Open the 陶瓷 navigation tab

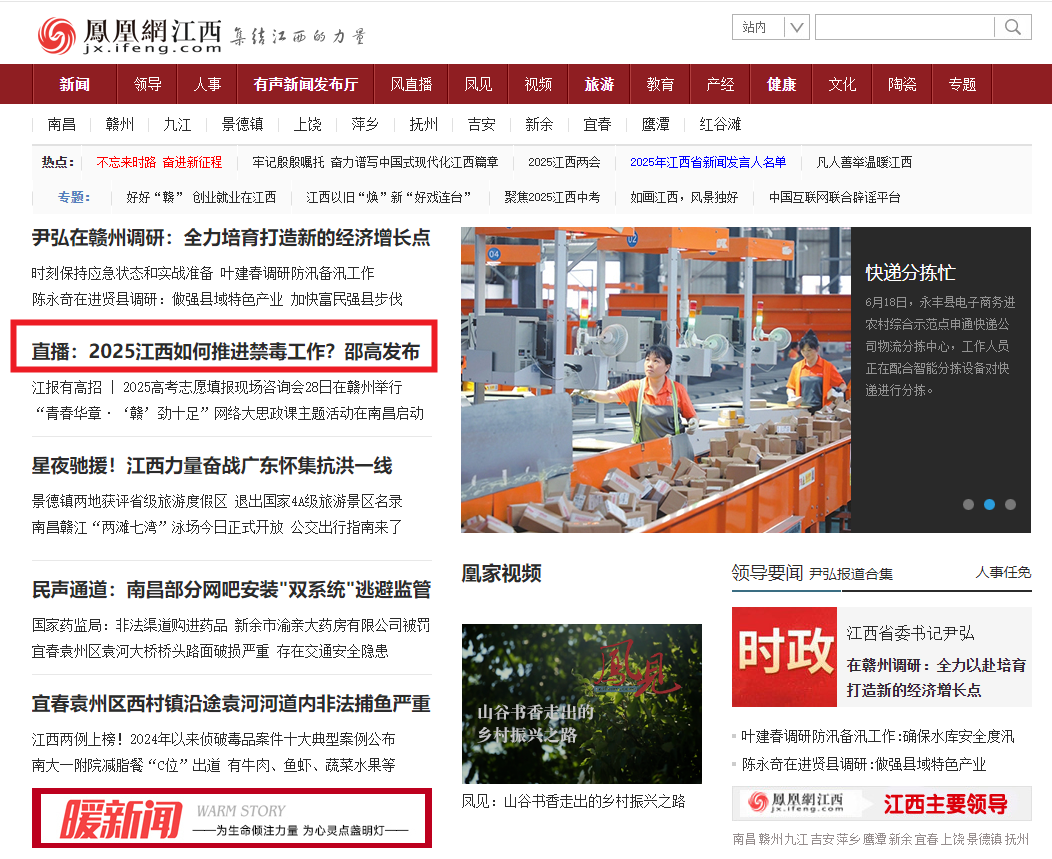(902, 85)
